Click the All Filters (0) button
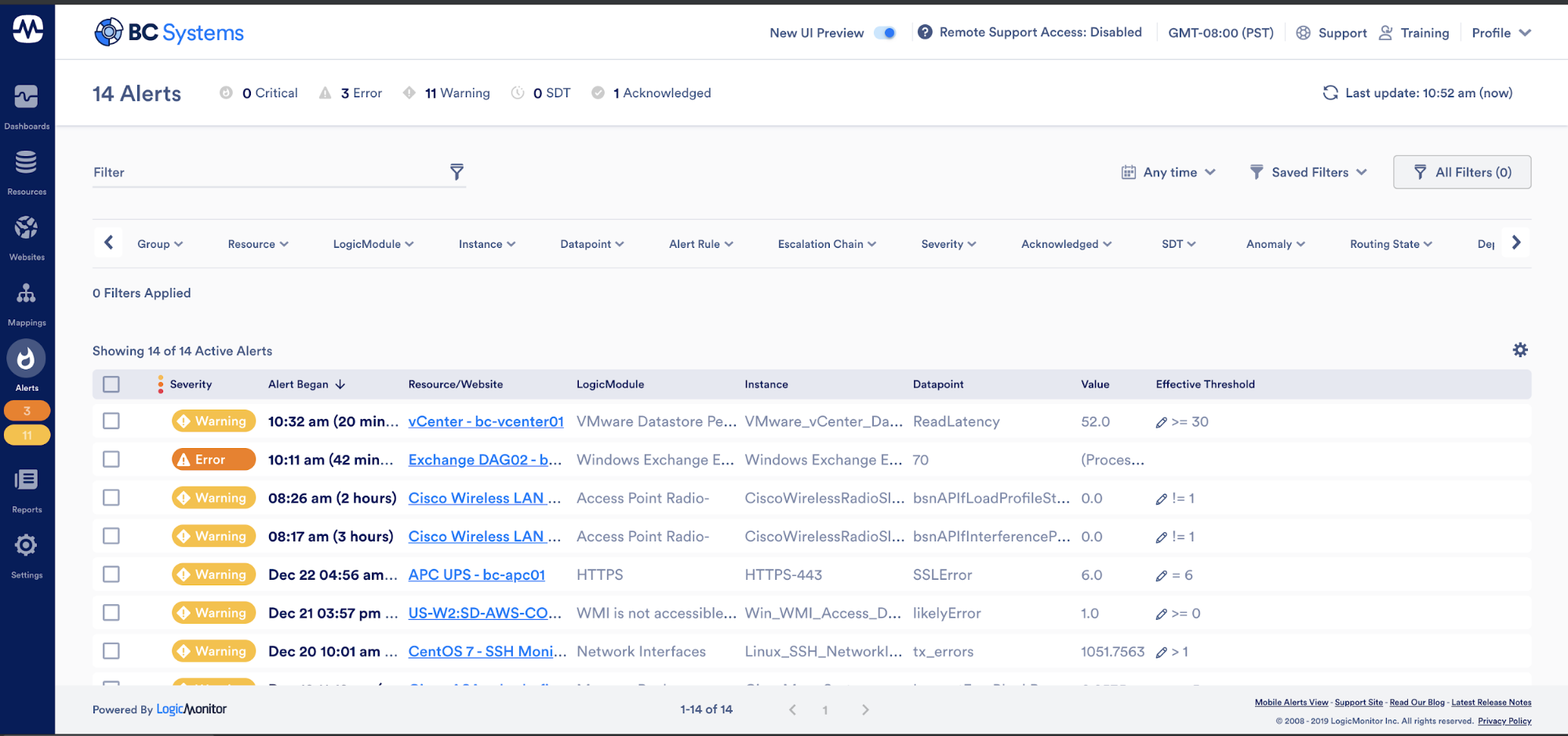The image size is (1568, 736). (x=1462, y=172)
